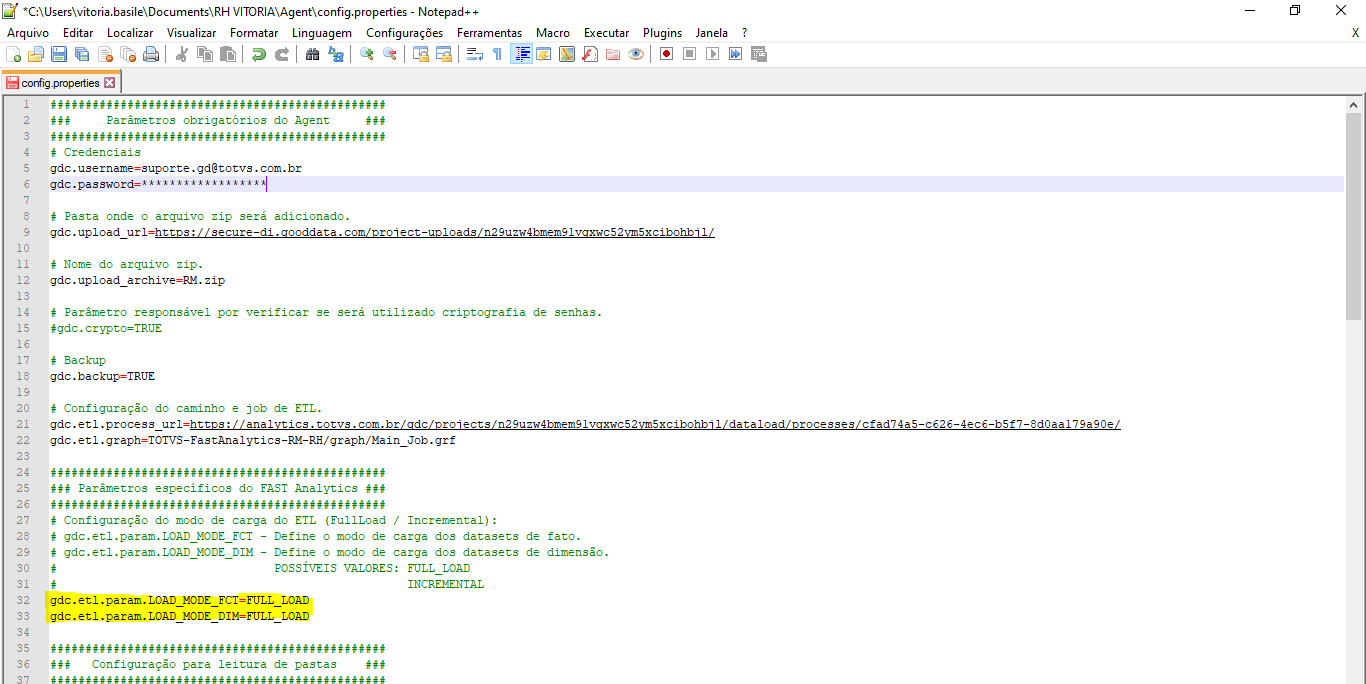
Task: Start macro recording with red dot icon
Action: pyautogui.click(x=666, y=54)
